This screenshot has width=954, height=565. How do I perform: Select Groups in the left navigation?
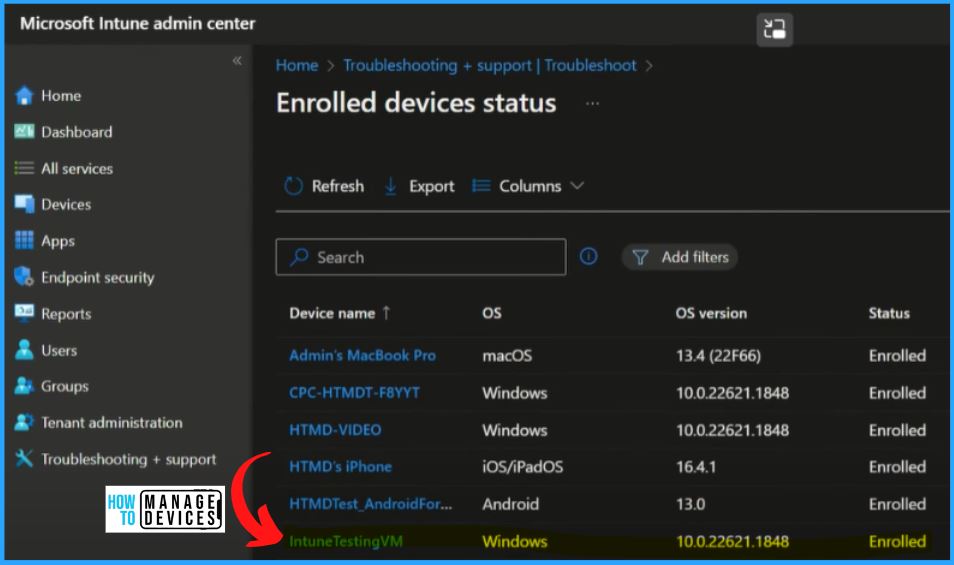click(x=64, y=386)
